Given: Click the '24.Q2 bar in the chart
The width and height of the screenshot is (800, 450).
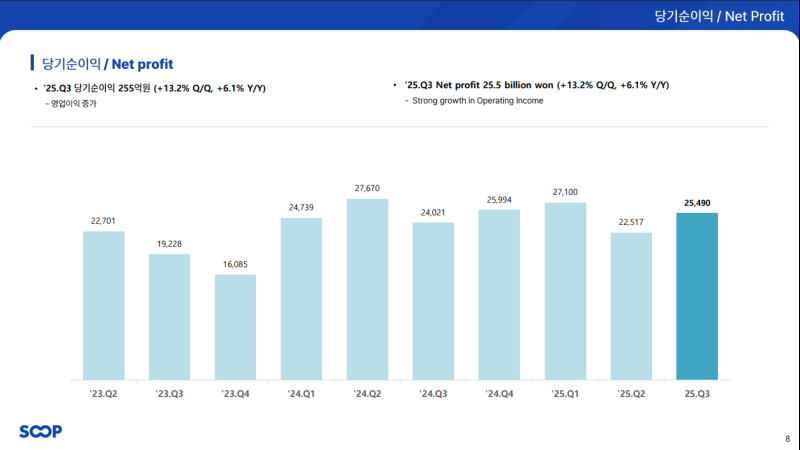Looking at the screenshot, I should click(367, 289).
